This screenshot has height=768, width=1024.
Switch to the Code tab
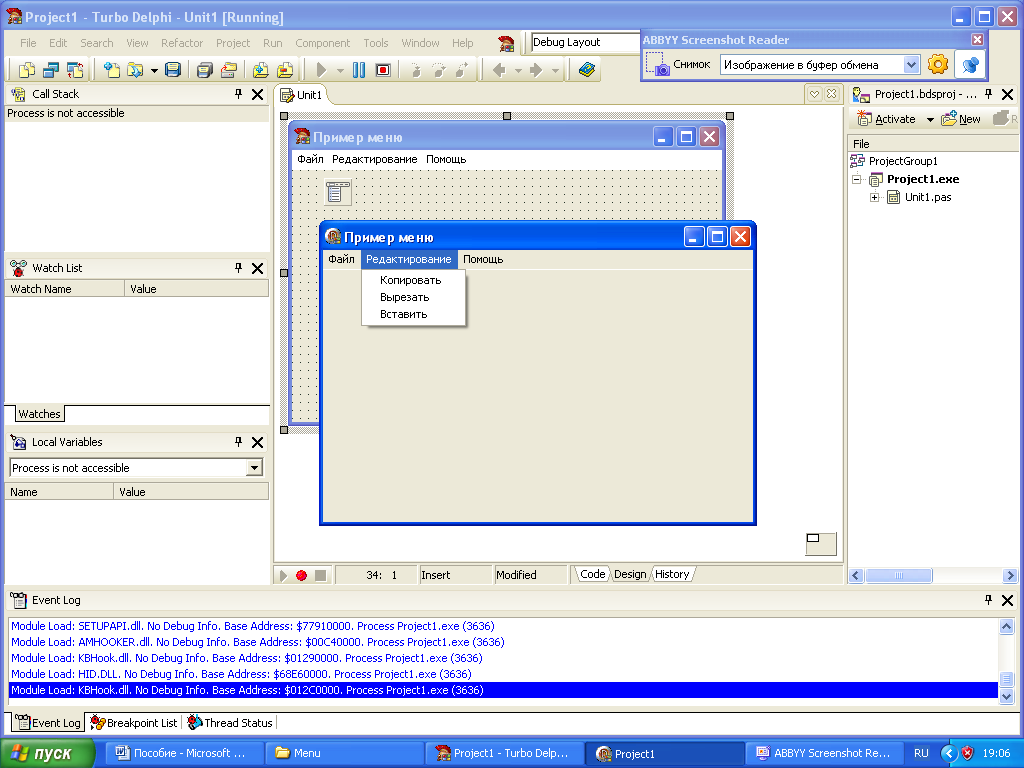click(x=592, y=574)
